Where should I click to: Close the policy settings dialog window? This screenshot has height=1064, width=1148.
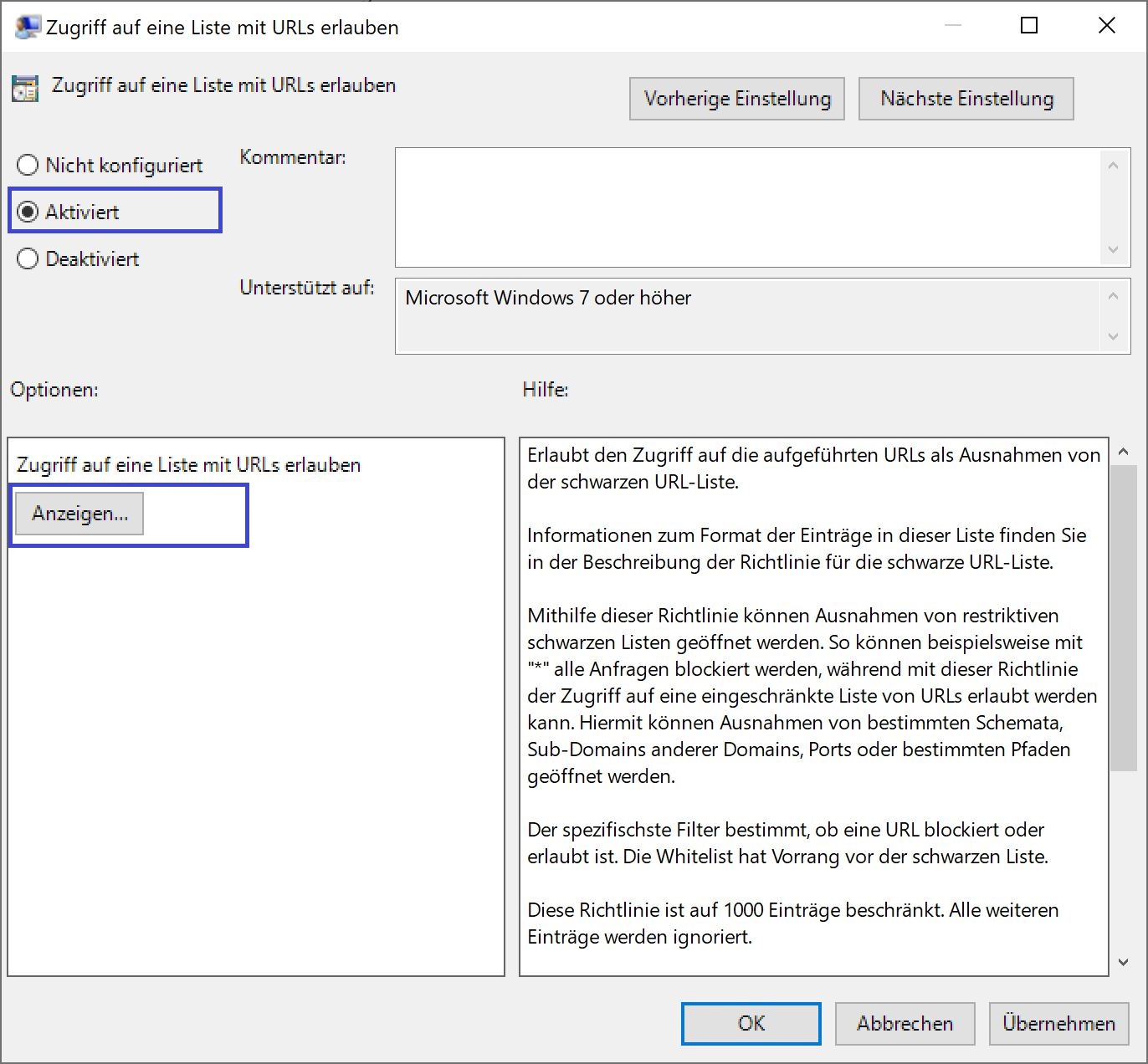(x=1106, y=26)
